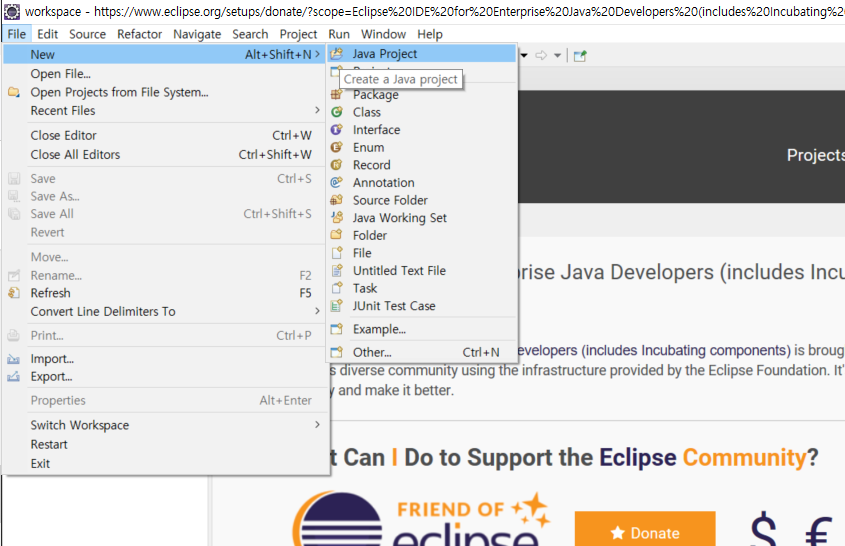Choose Restart from File menu

[165, 444]
